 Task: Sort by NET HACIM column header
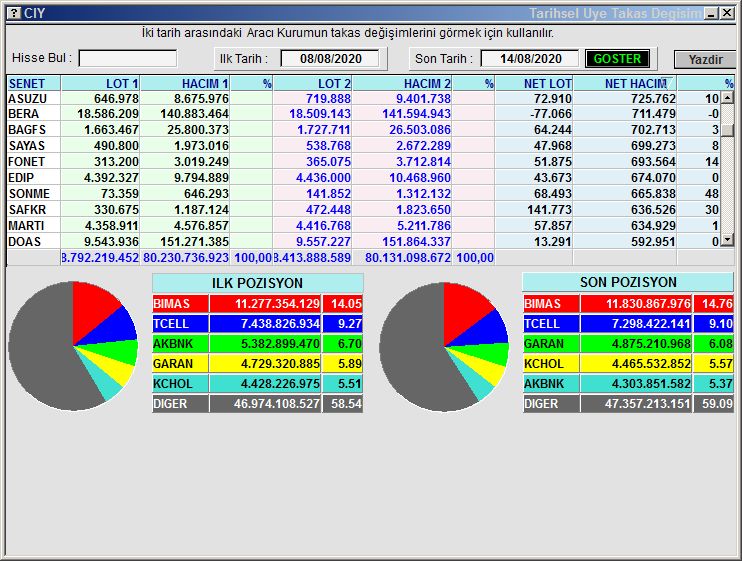click(x=625, y=83)
